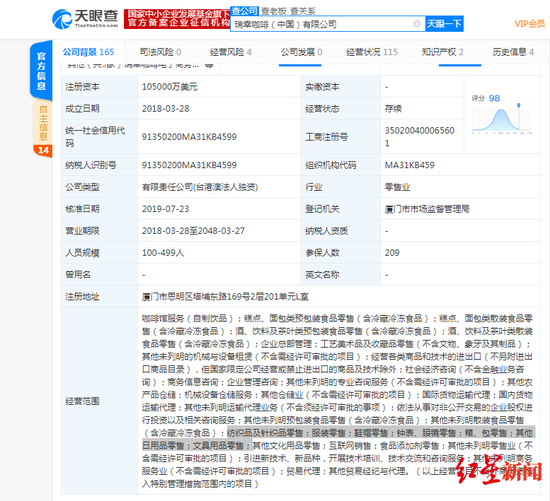This screenshot has width=550, height=501.
Task: Open the 经营风险 4 tab
Action: (x=230, y=52)
